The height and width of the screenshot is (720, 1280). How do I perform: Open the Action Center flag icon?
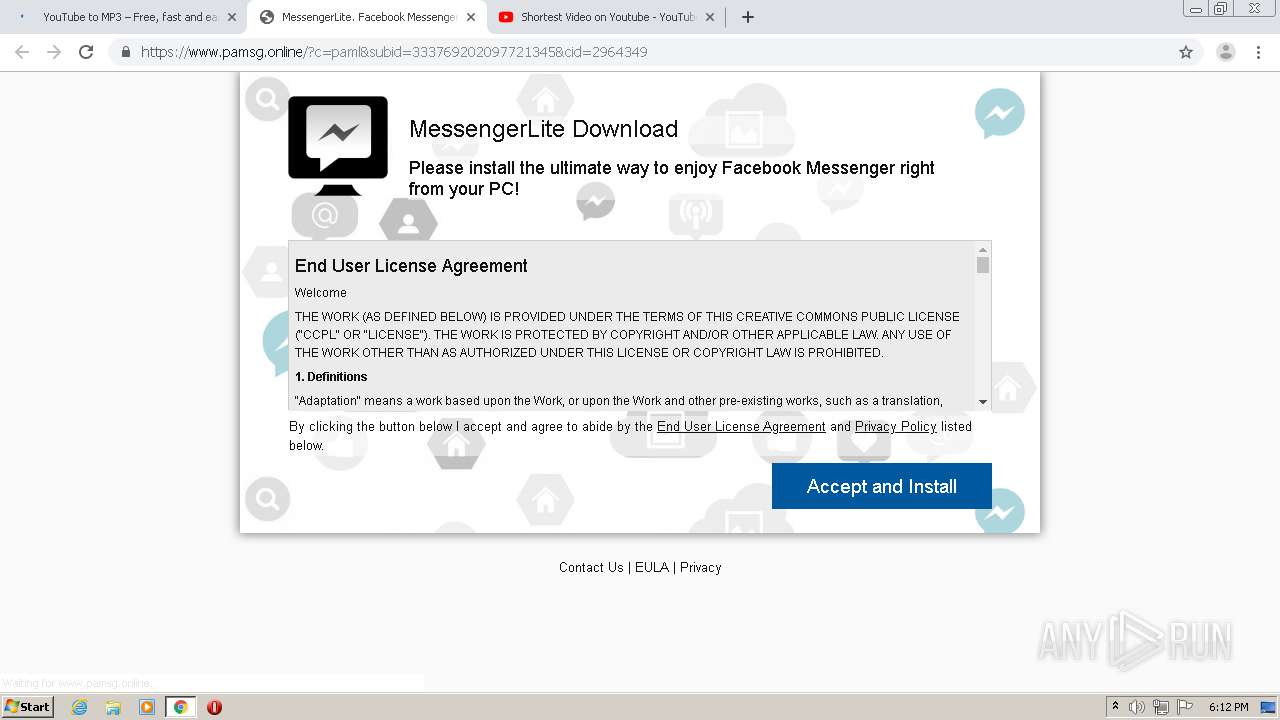[1185, 707]
